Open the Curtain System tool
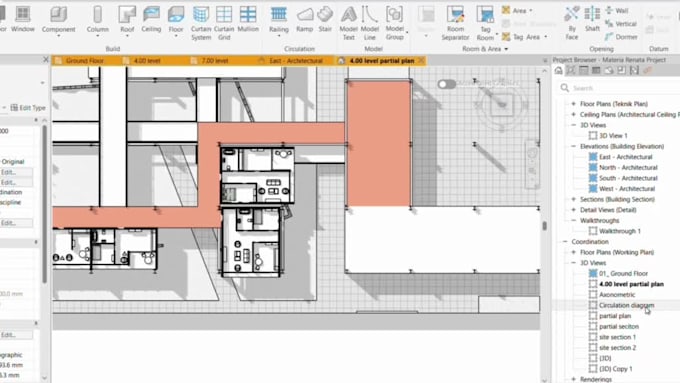680x383 pixels. tap(201, 23)
